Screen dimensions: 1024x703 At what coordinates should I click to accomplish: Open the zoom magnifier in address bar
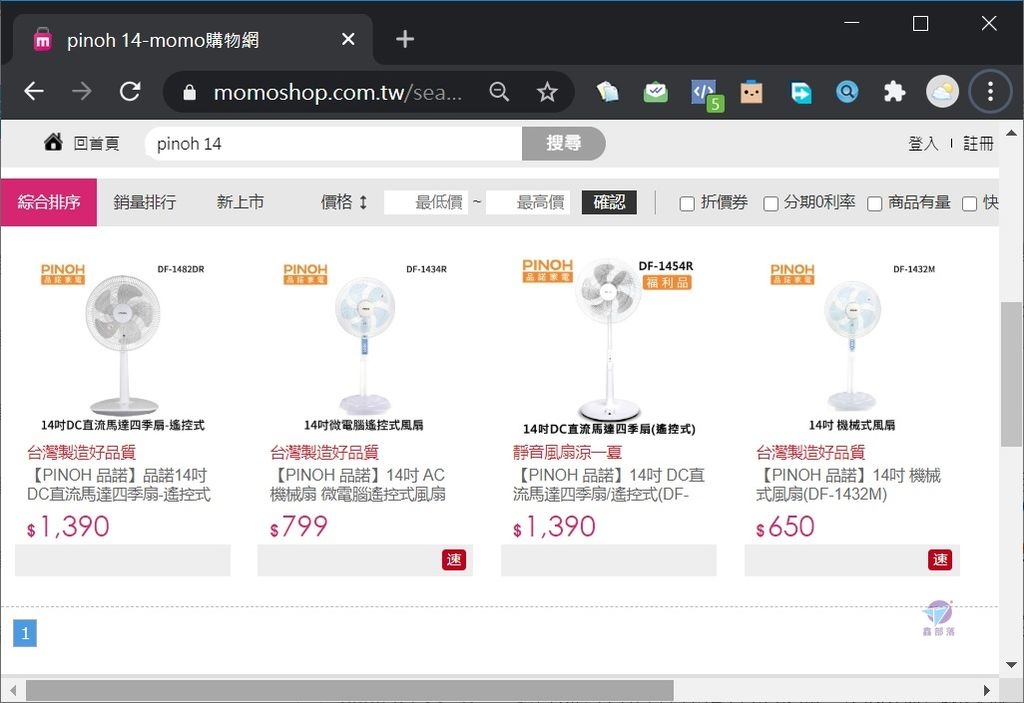point(499,91)
